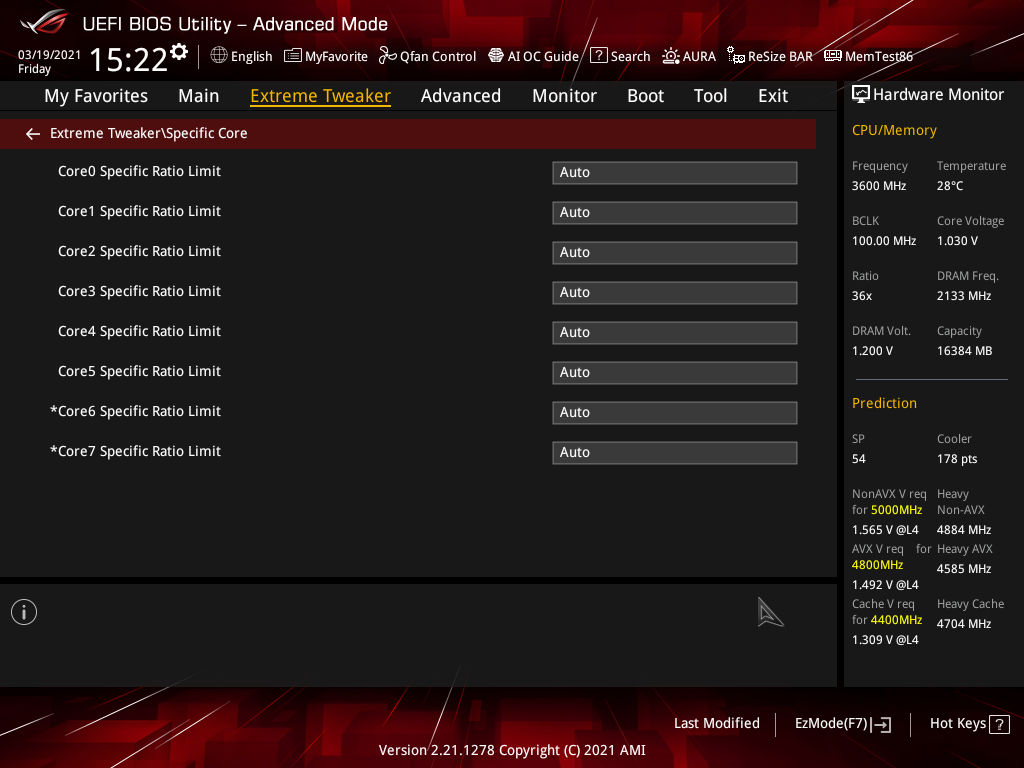Click the 5000MHz prediction value
Image resolution: width=1024 pixels, height=768 pixels.
pos(897,510)
